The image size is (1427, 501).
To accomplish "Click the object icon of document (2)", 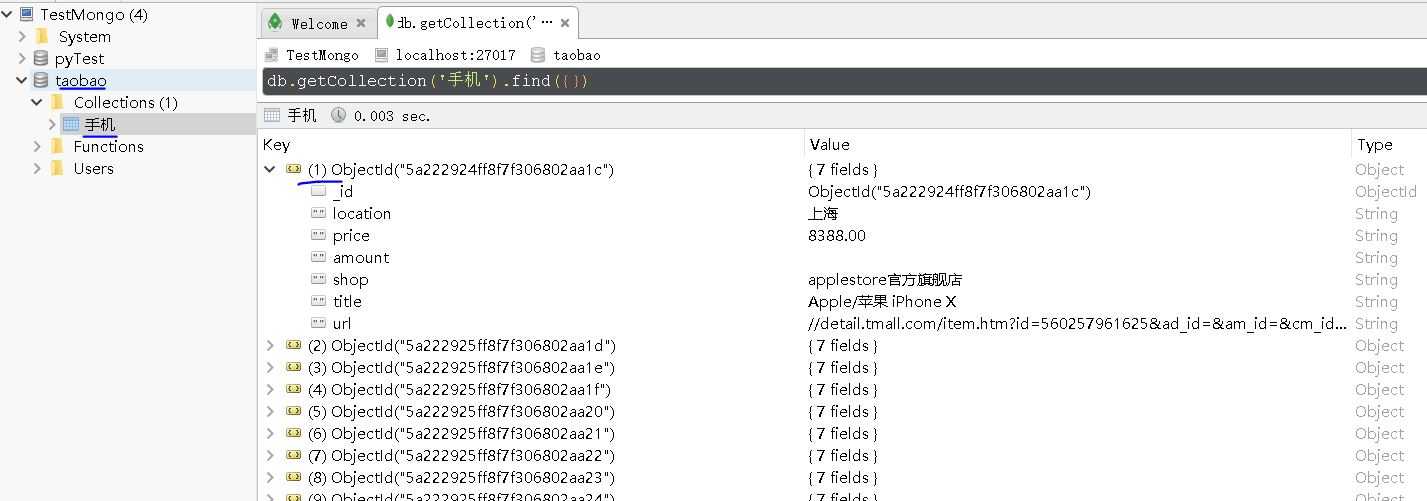I will (x=293, y=345).
